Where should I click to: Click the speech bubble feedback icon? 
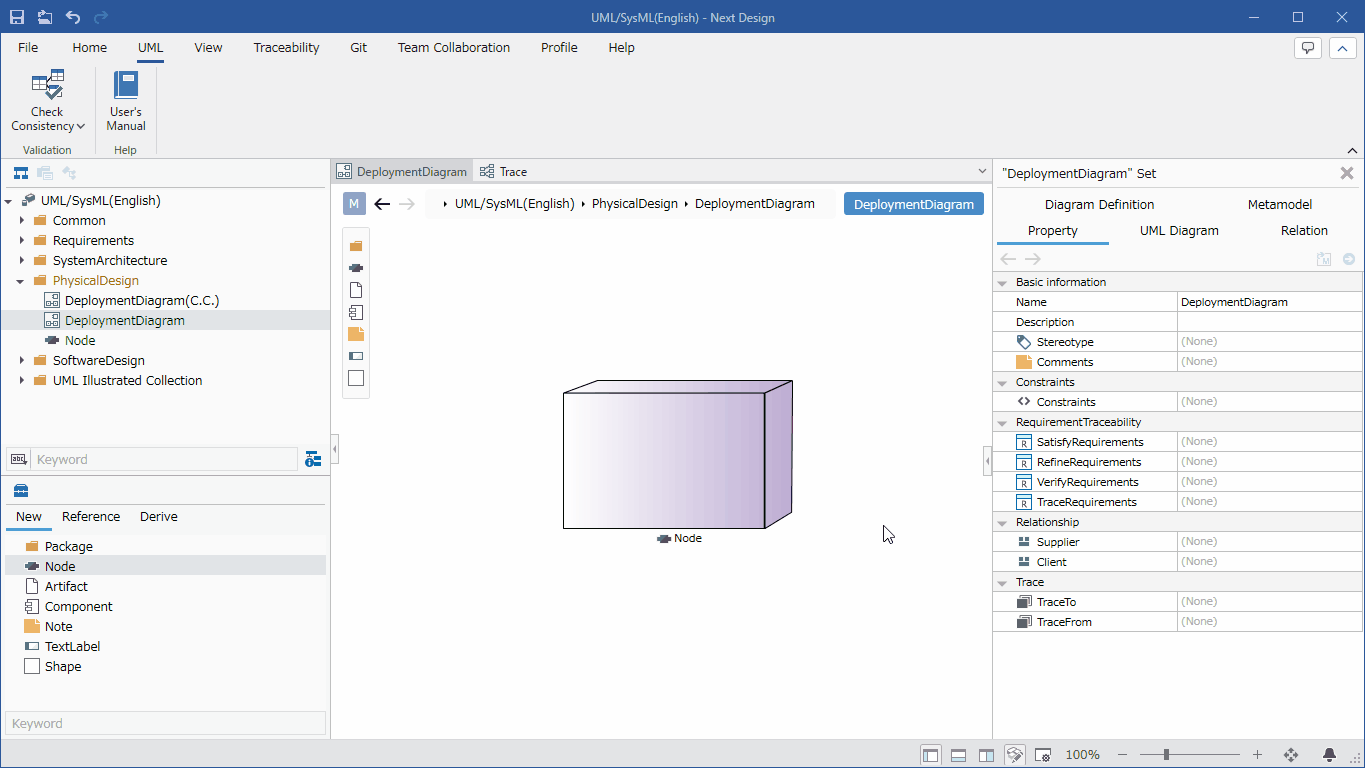(x=1308, y=48)
